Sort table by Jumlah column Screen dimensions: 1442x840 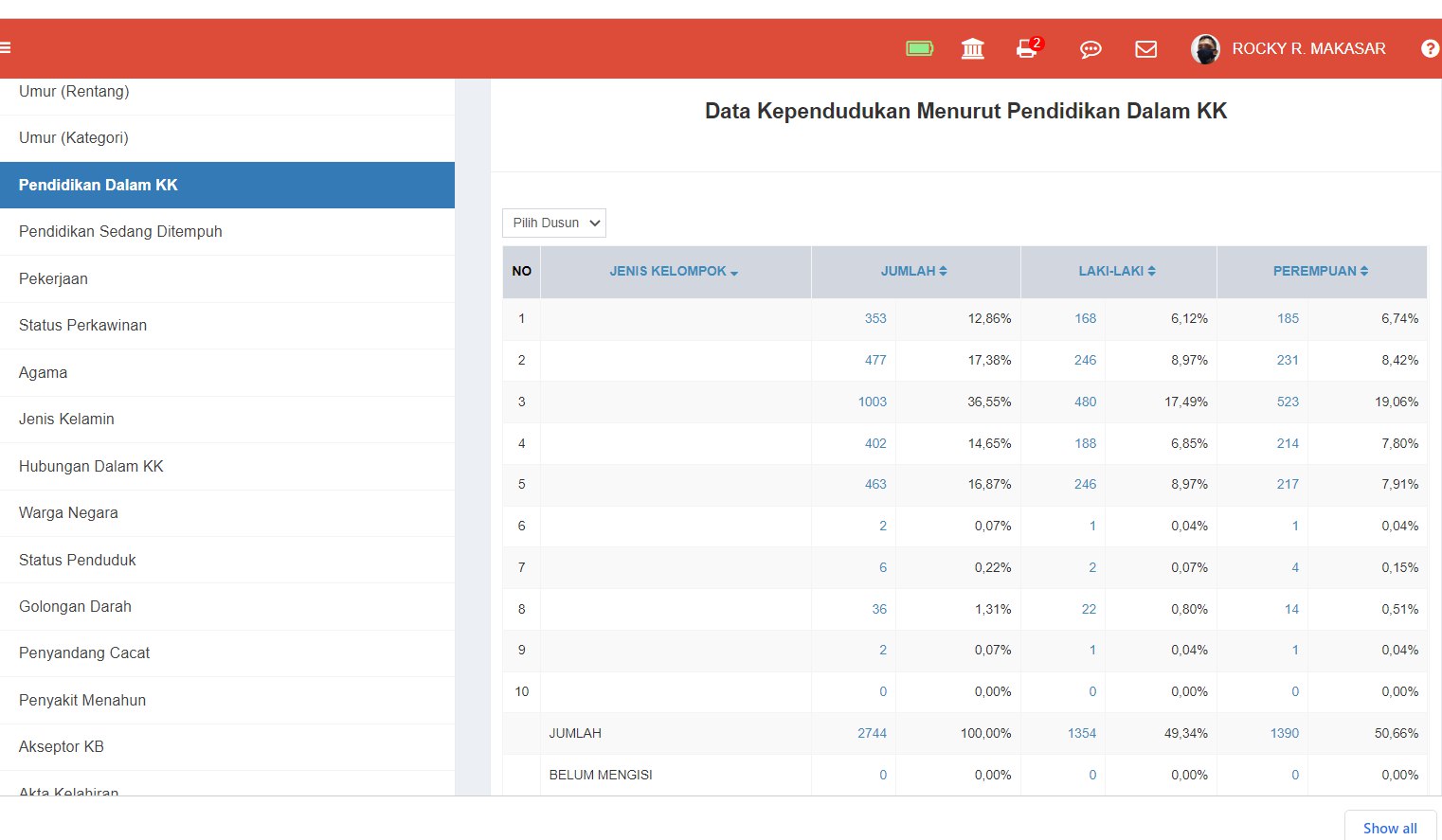[x=914, y=271]
